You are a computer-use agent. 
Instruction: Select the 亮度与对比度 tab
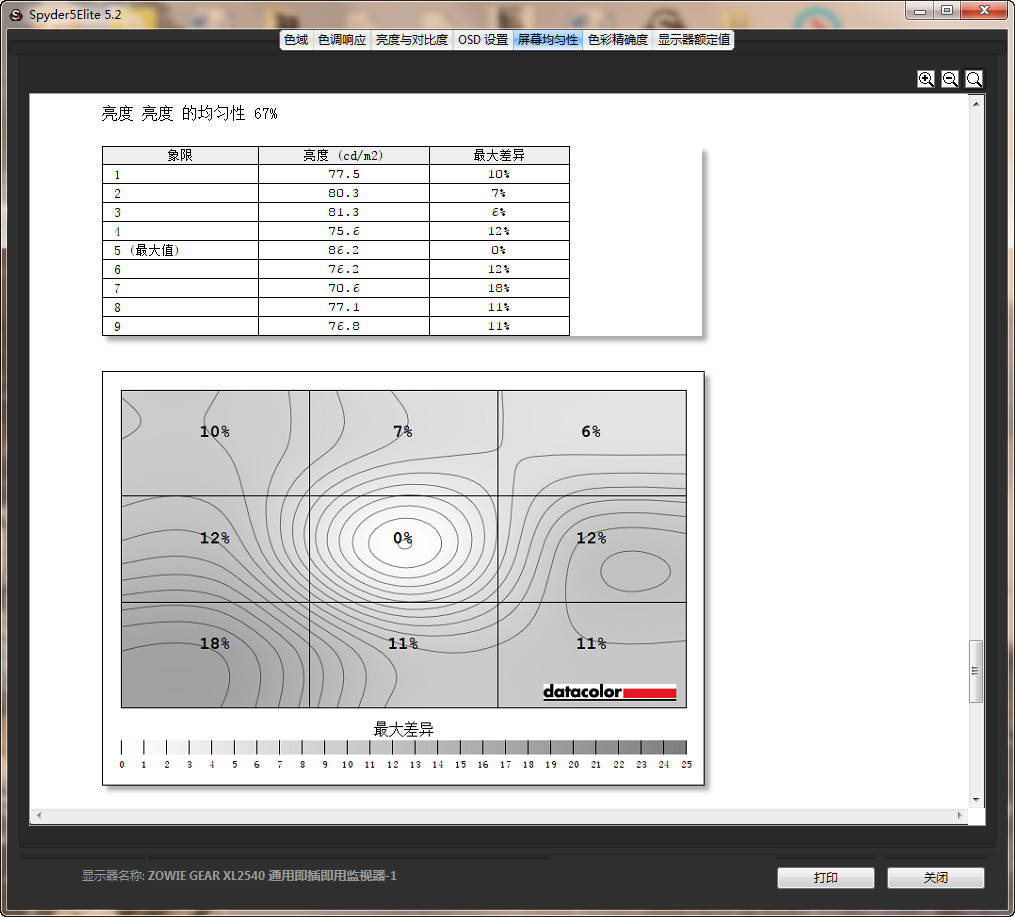pyautogui.click(x=411, y=40)
